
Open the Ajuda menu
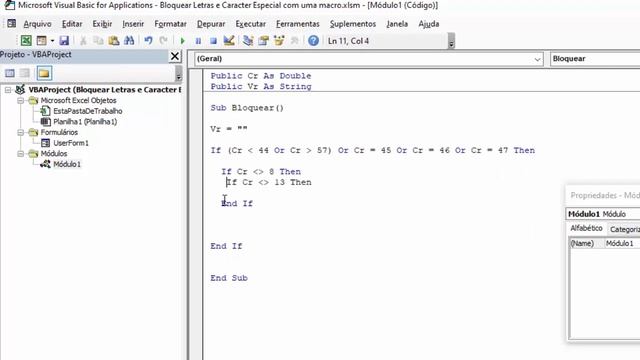pyautogui.click(x=429, y=24)
